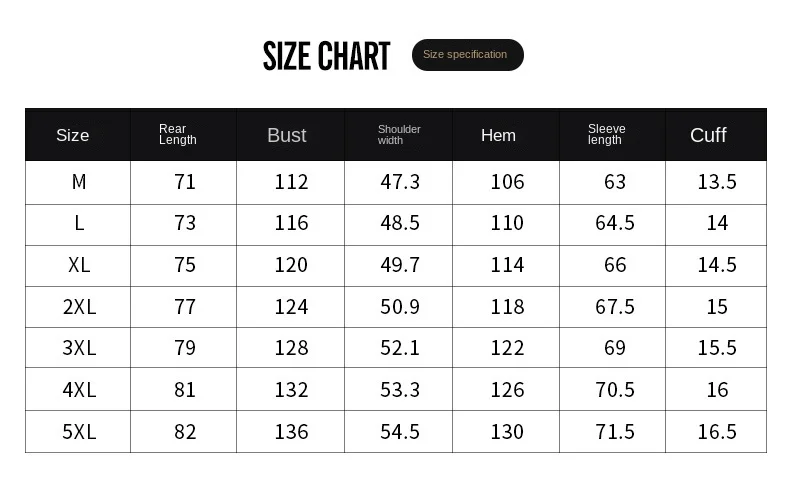790x479 pixels.
Task: Click cuff value 16.5 in 5XL row
Action: [x=717, y=432]
